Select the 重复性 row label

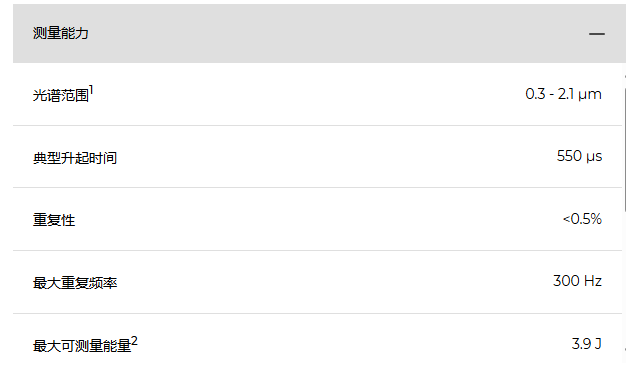coord(54,220)
